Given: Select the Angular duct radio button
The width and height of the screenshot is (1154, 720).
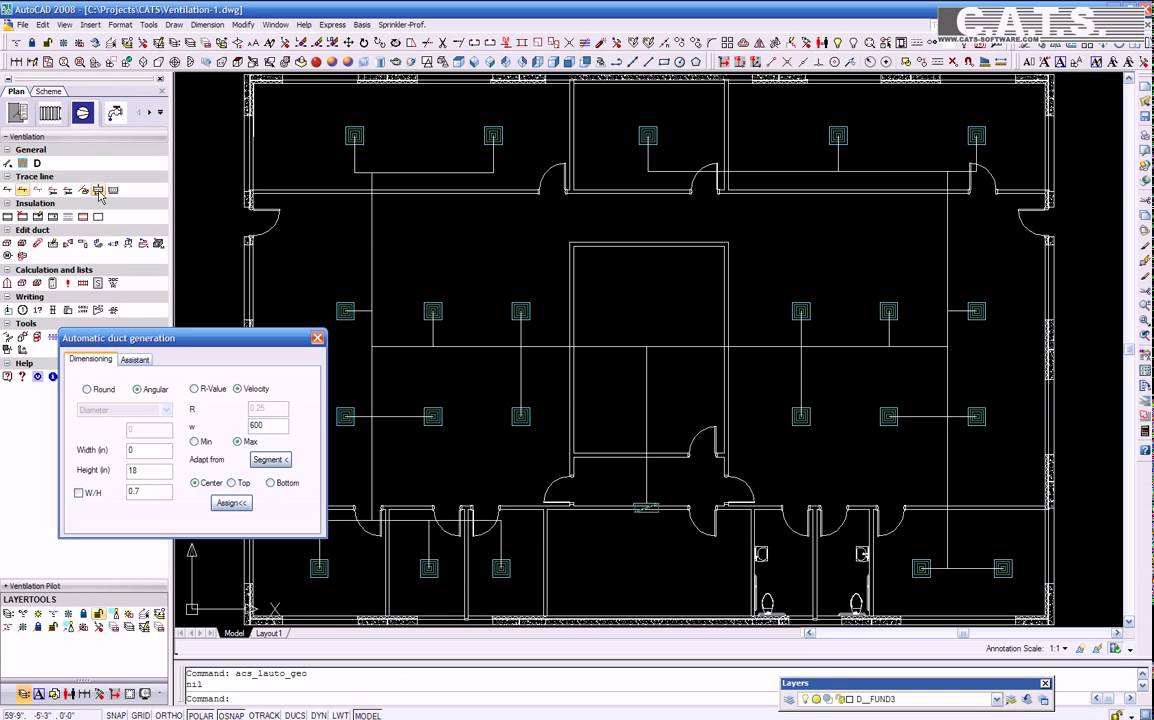Looking at the screenshot, I should (137, 389).
